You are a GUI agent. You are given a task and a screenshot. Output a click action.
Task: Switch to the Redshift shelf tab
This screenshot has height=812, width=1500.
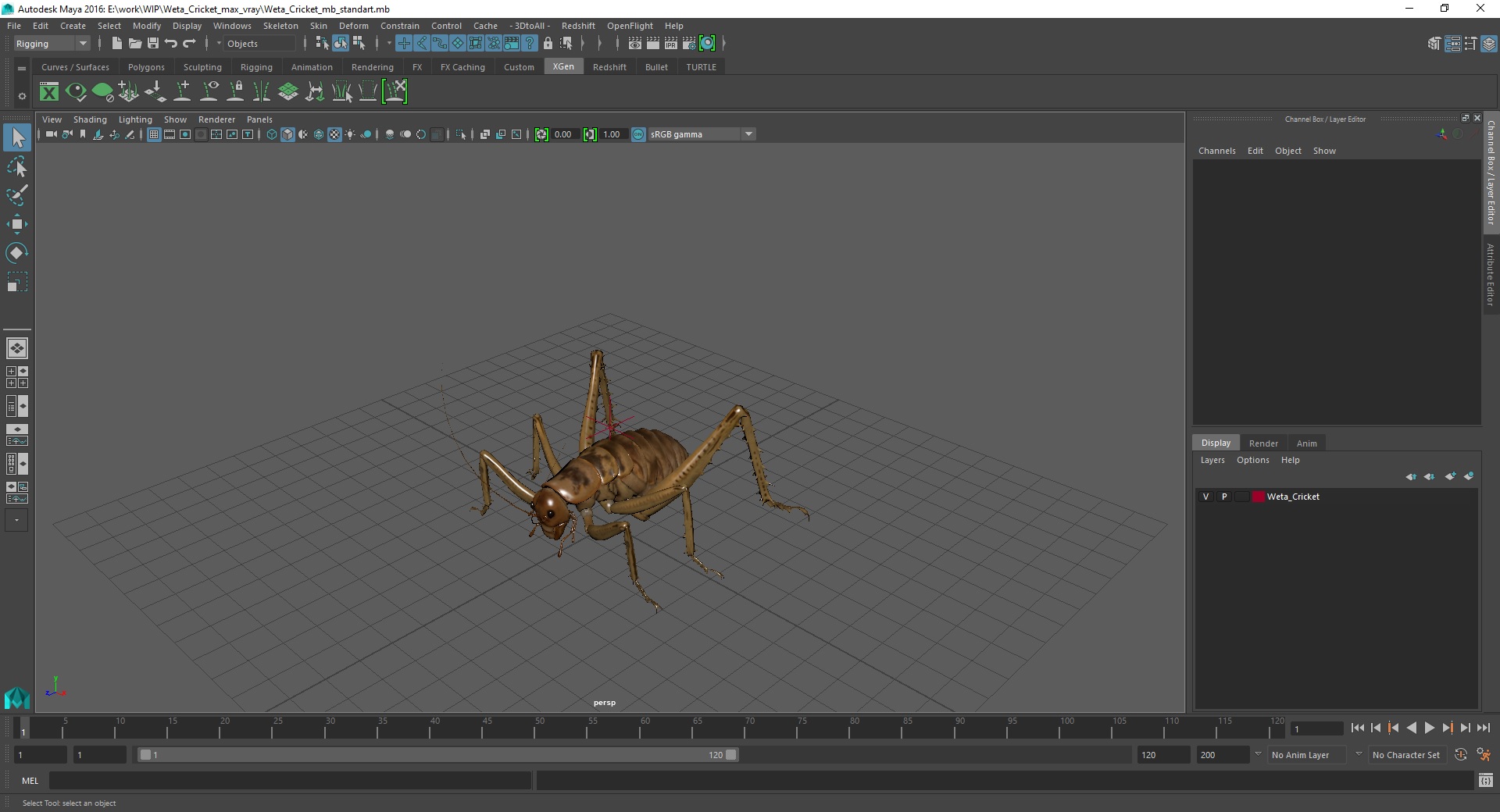(x=609, y=67)
